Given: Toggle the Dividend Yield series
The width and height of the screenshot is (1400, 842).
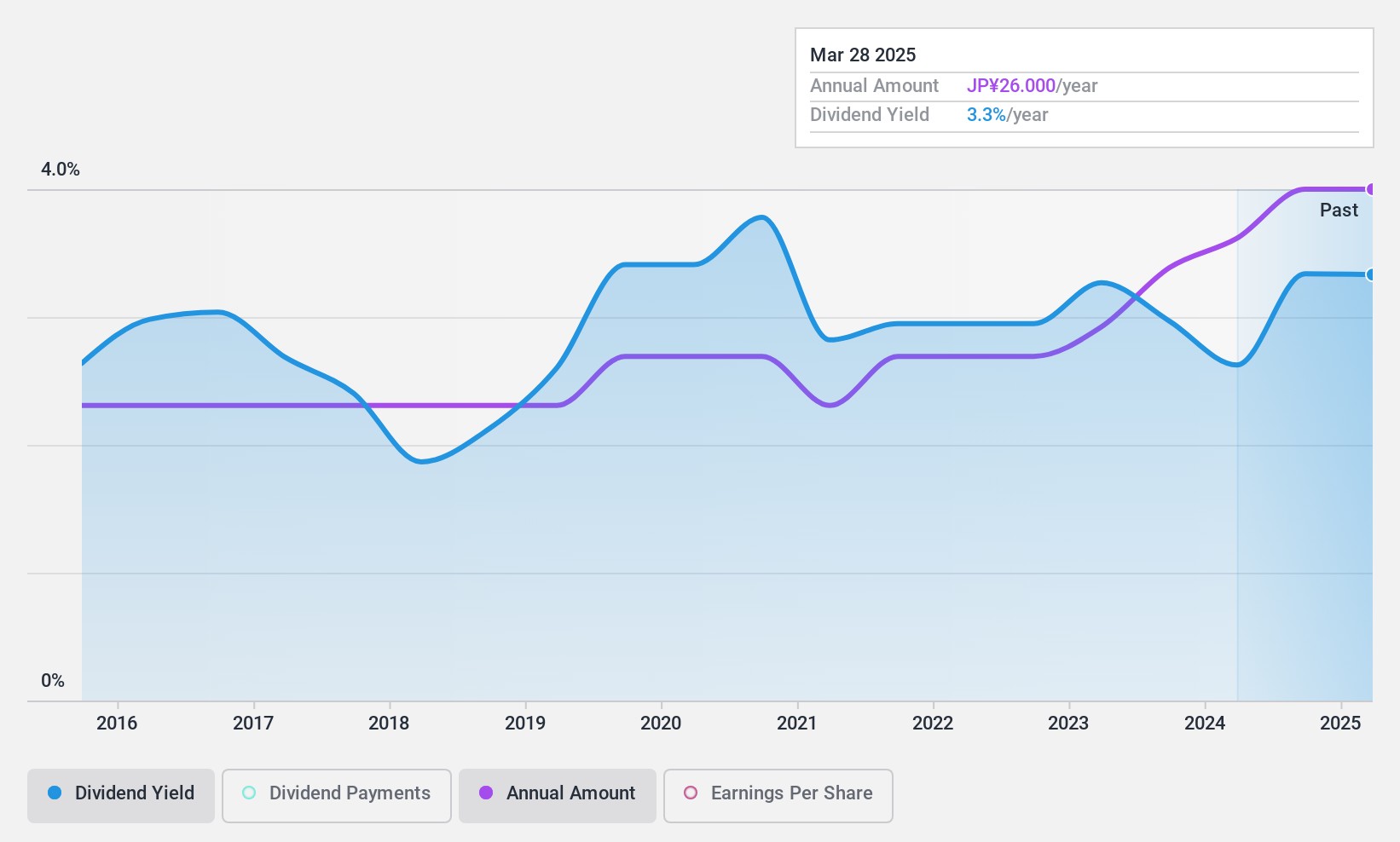Looking at the screenshot, I should coord(121,795).
